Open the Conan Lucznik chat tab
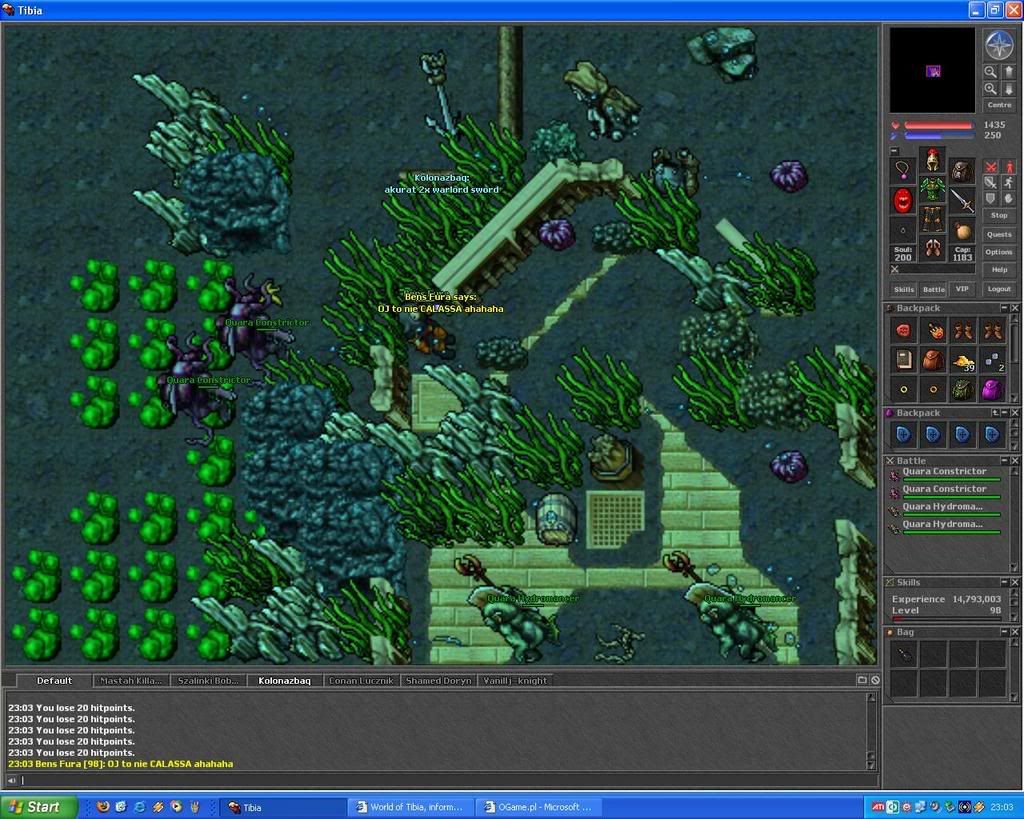The image size is (1024, 819). [361, 681]
